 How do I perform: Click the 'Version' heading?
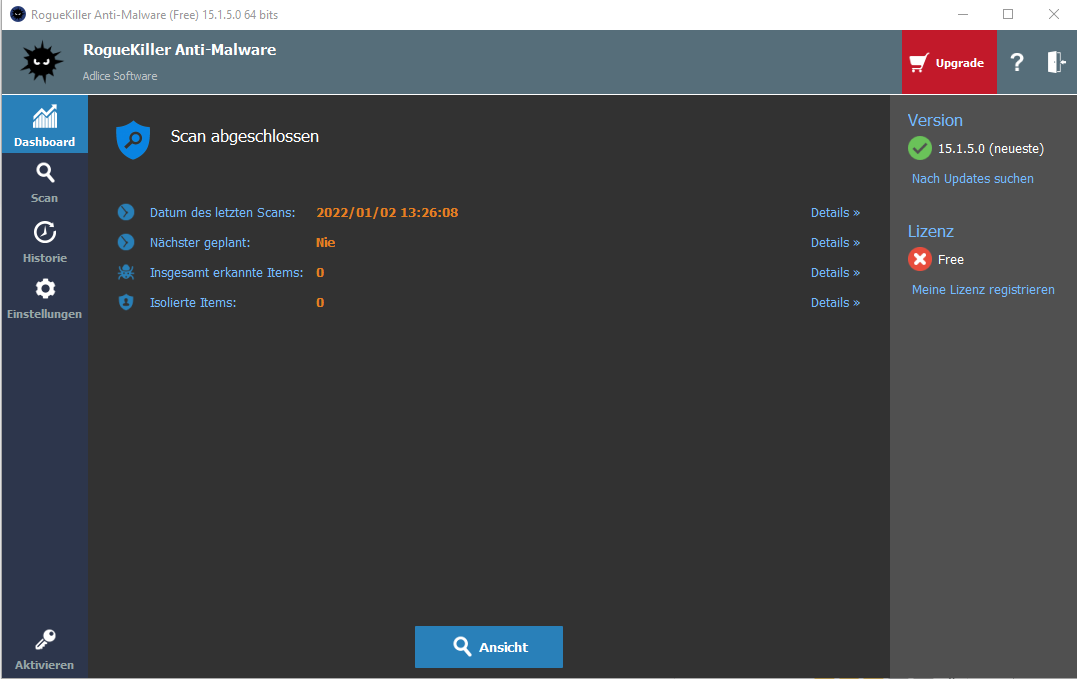935,120
